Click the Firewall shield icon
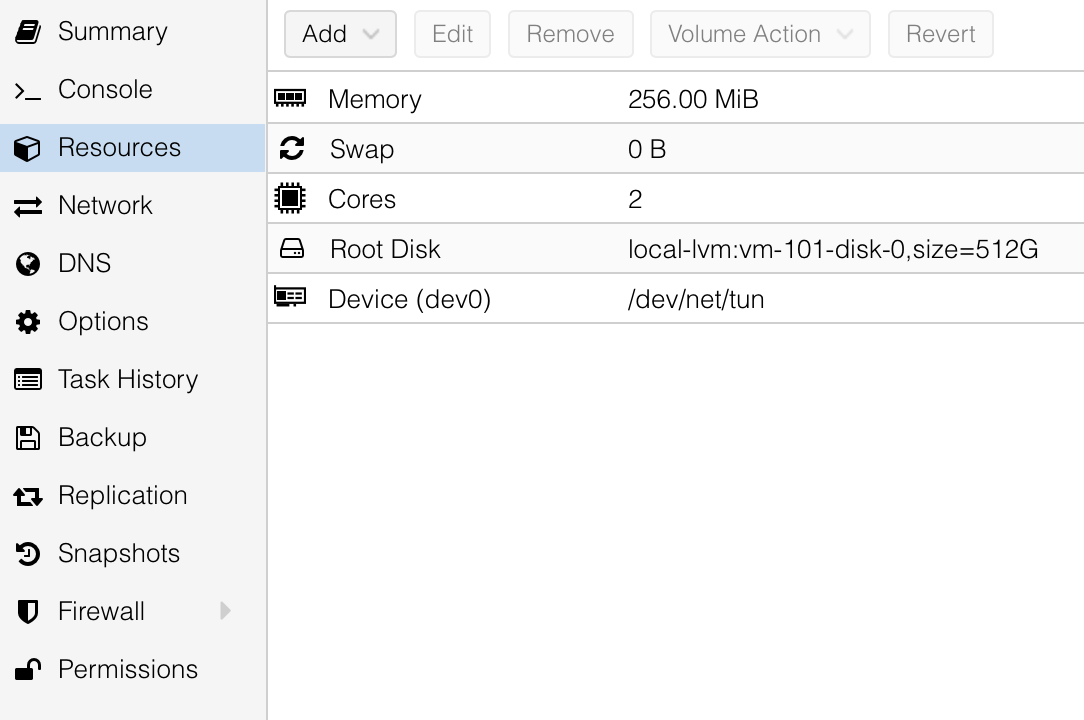 [x=28, y=612]
